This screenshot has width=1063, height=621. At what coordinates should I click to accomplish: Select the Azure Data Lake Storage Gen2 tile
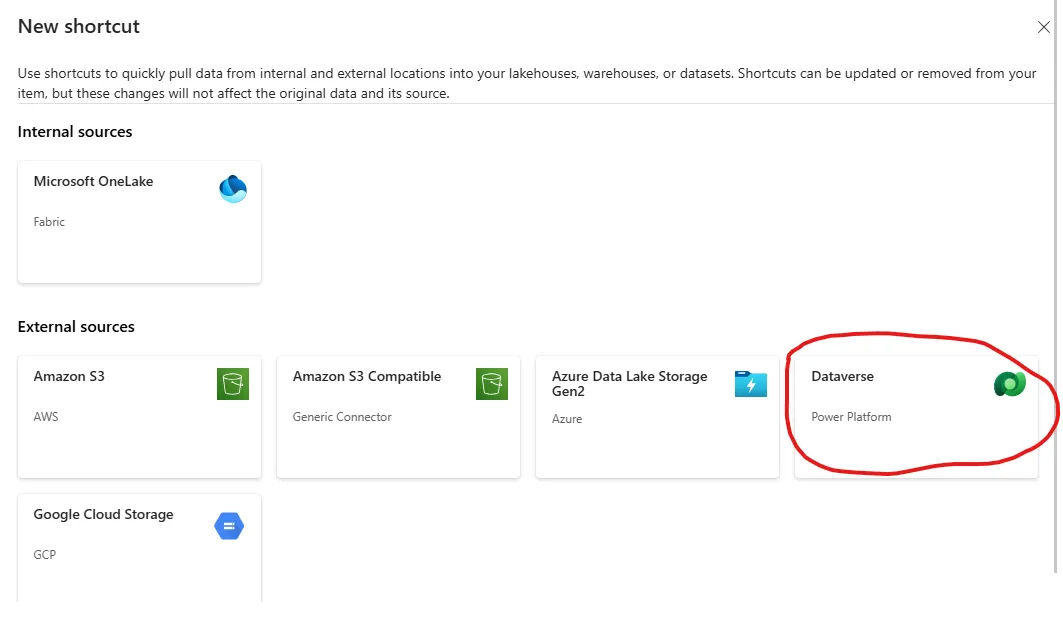coord(657,418)
